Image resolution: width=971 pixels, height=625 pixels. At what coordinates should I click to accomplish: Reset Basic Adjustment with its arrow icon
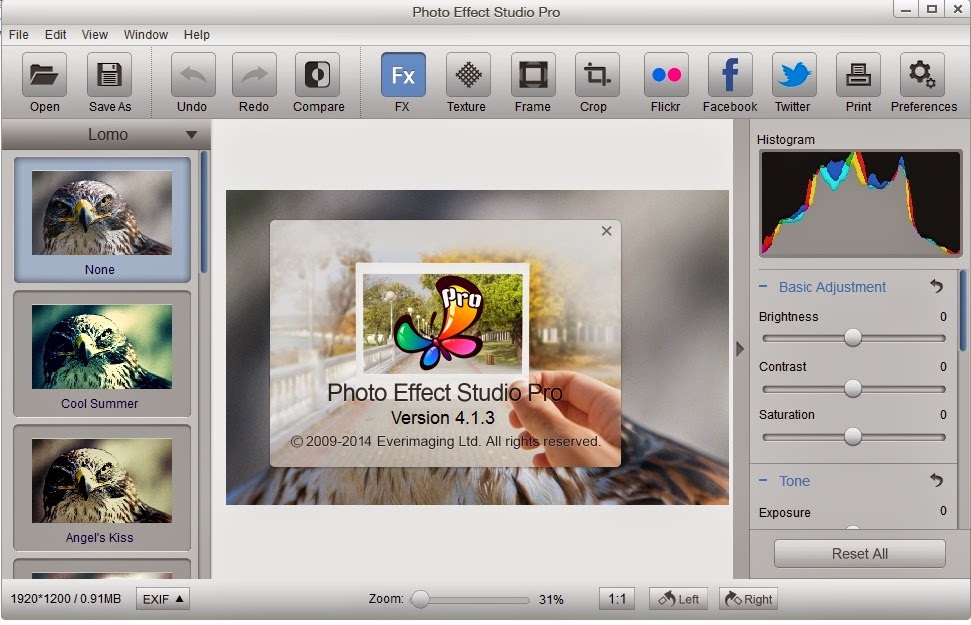[936, 286]
